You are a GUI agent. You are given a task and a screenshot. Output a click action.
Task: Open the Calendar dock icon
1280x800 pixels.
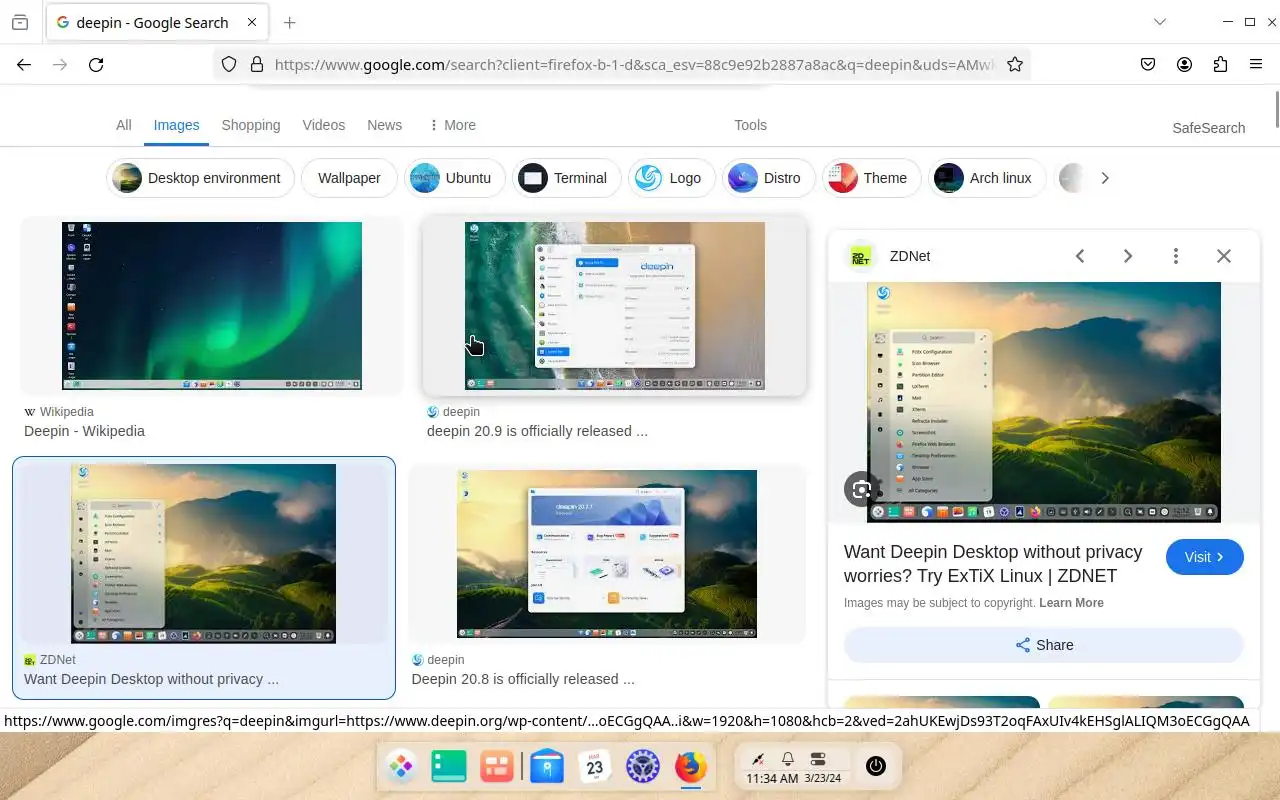(x=595, y=767)
